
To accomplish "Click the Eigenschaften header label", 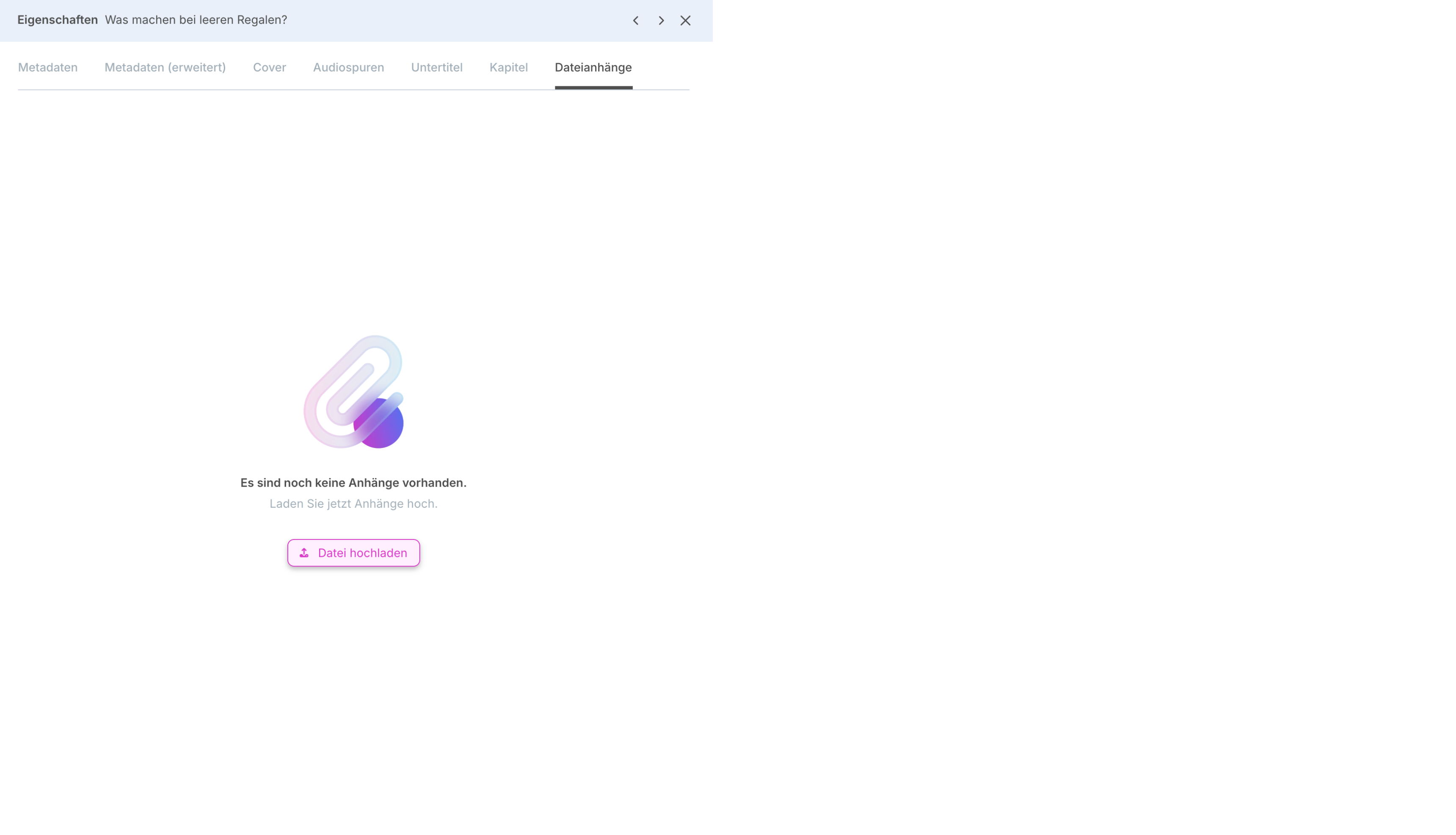I will tap(57, 20).
